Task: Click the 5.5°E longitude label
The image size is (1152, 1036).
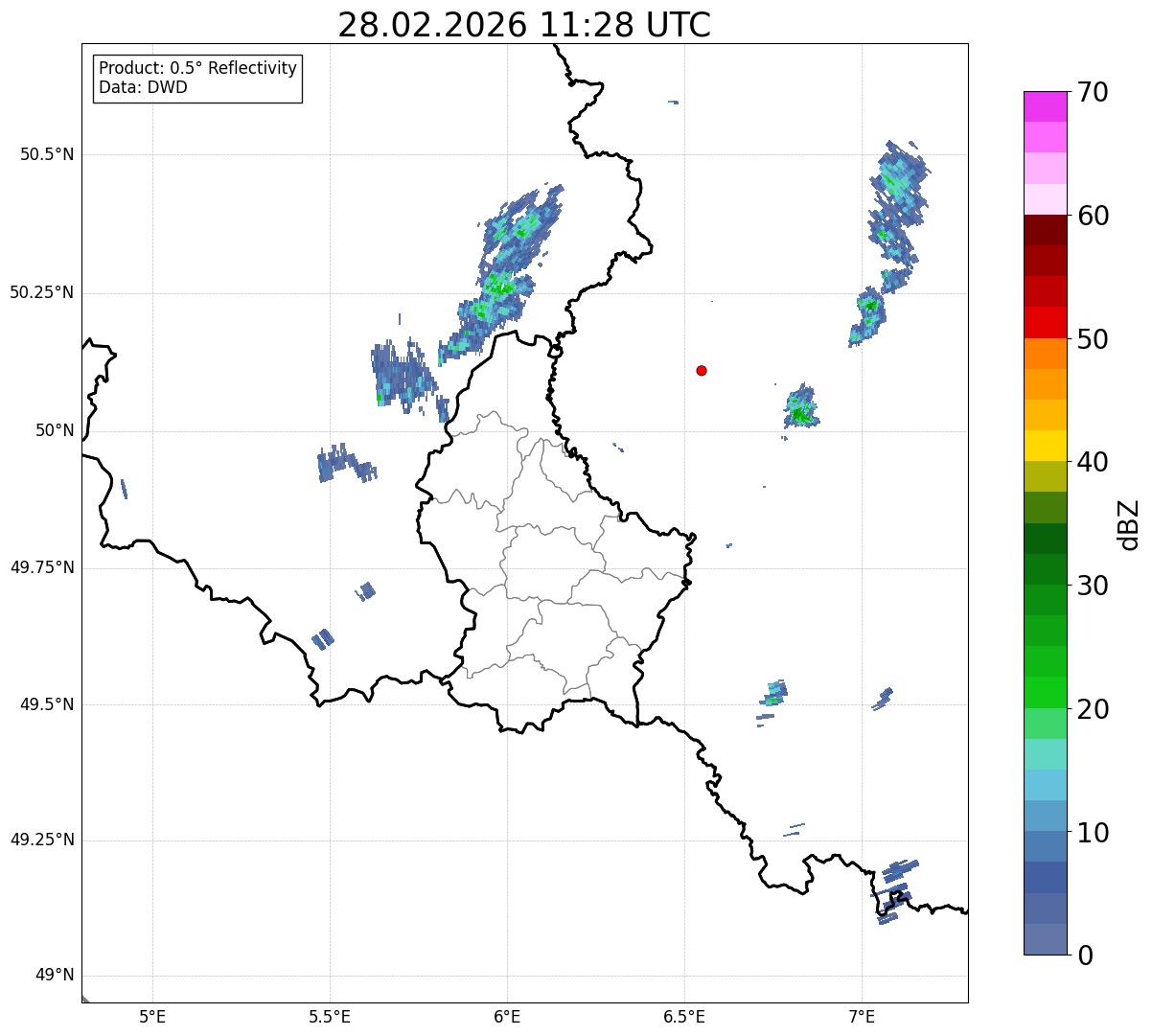Action: 330,1017
